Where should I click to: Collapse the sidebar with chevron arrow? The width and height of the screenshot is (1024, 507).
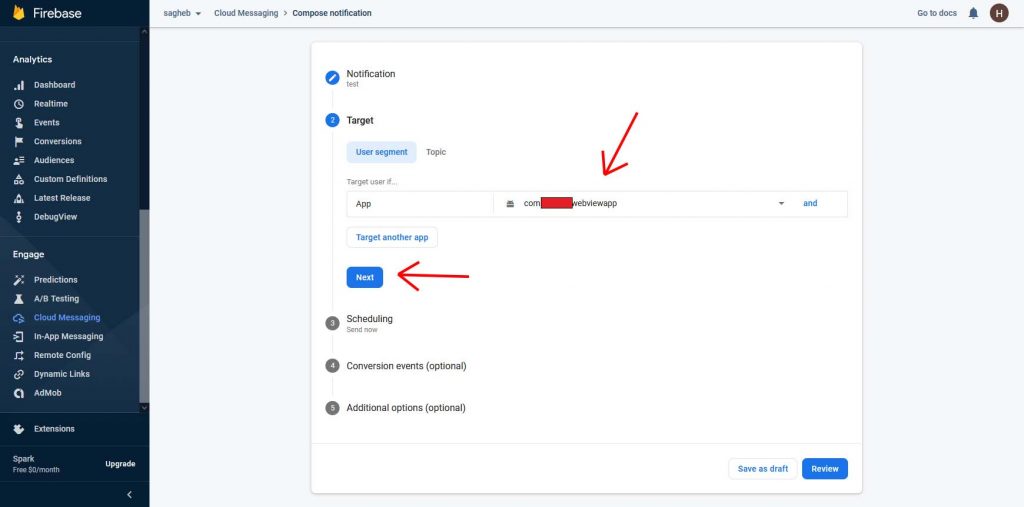click(x=129, y=495)
